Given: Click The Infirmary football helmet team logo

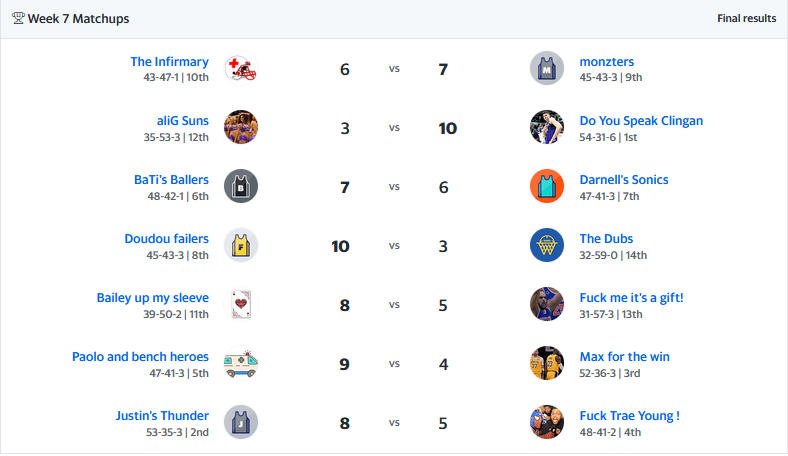Looking at the screenshot, I should 241,69.
